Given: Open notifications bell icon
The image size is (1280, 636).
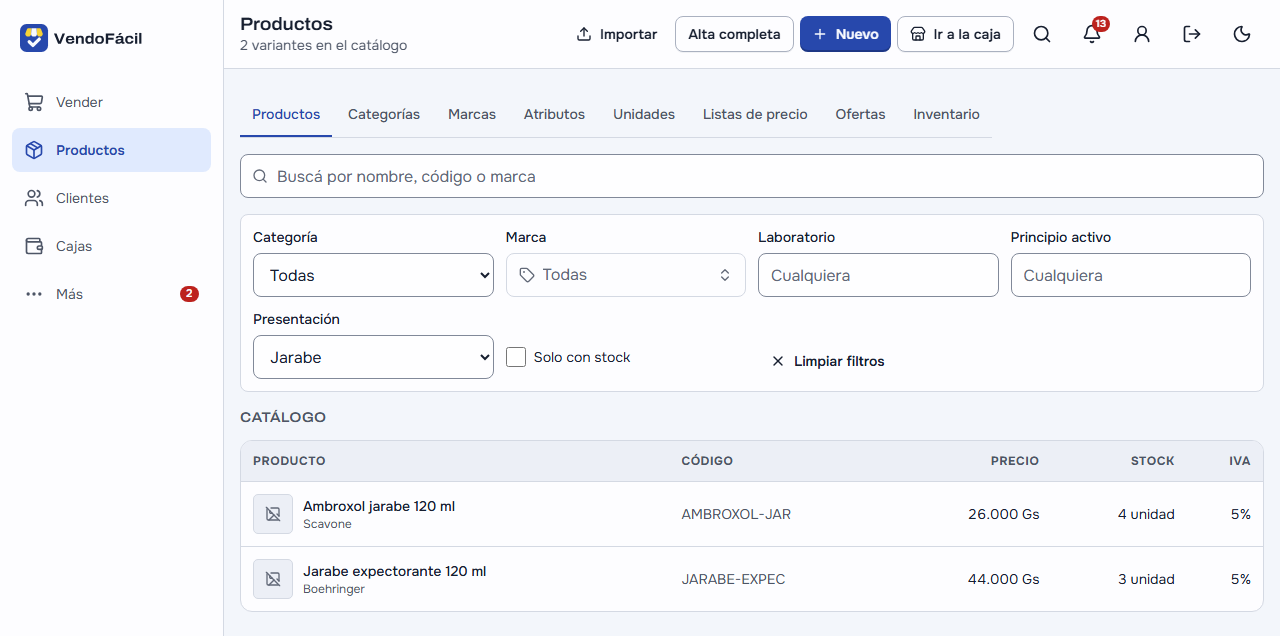Looking at the screenshot, I should click(1092, 34).
